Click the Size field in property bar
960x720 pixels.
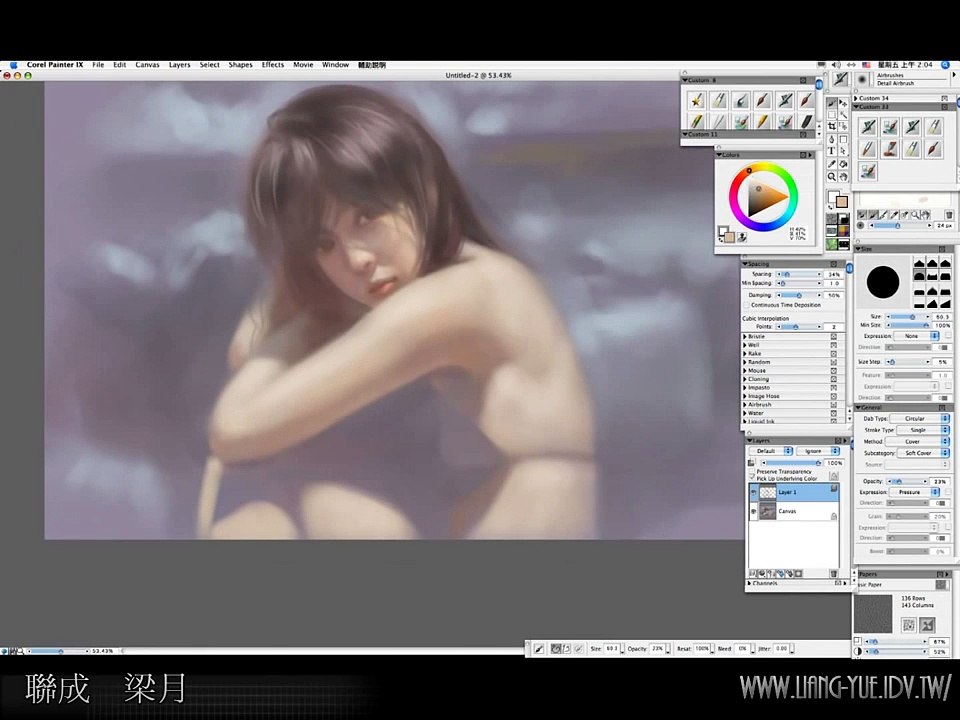tap(612, 648)
